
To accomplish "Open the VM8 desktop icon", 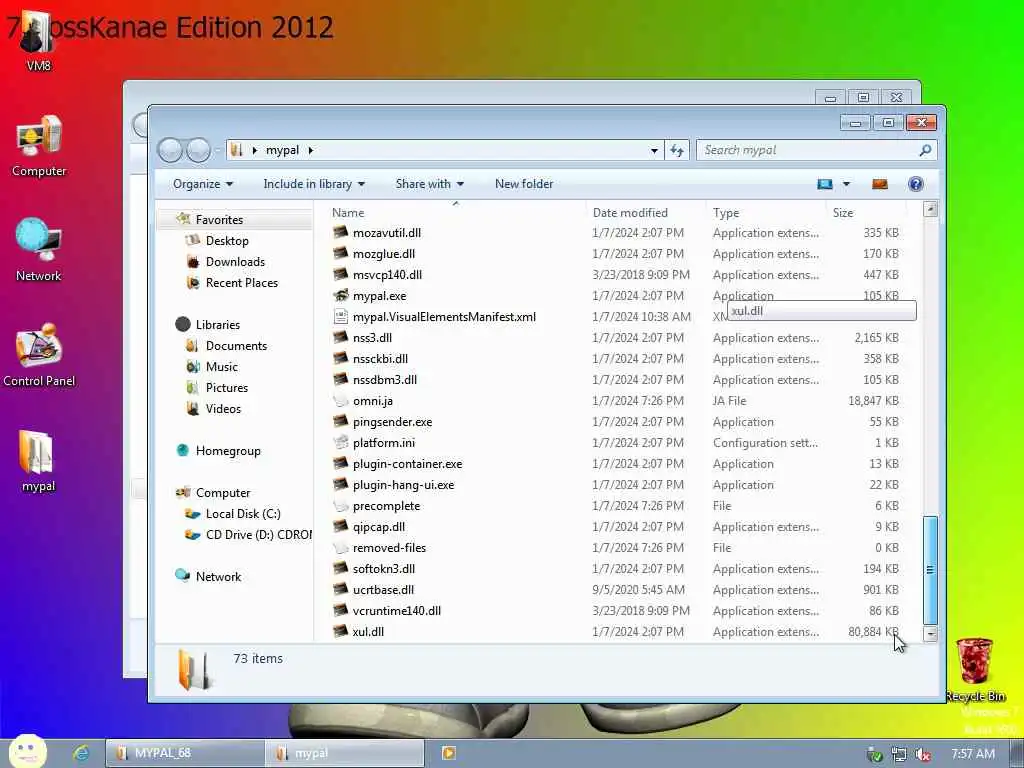I will tap(38, 40).
